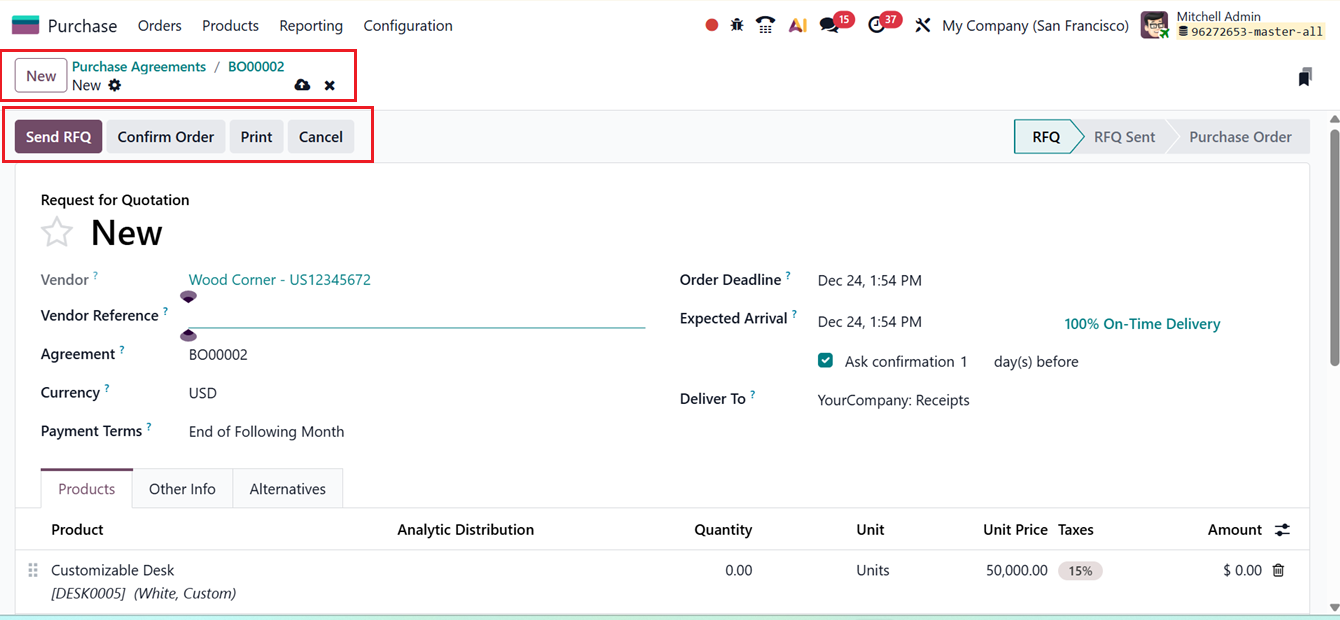Image resolution: width=1340 pixels, height=620 pixels.
Task: Disable the Ask confirmation checkbox
Action: click(x=825, y=361)
